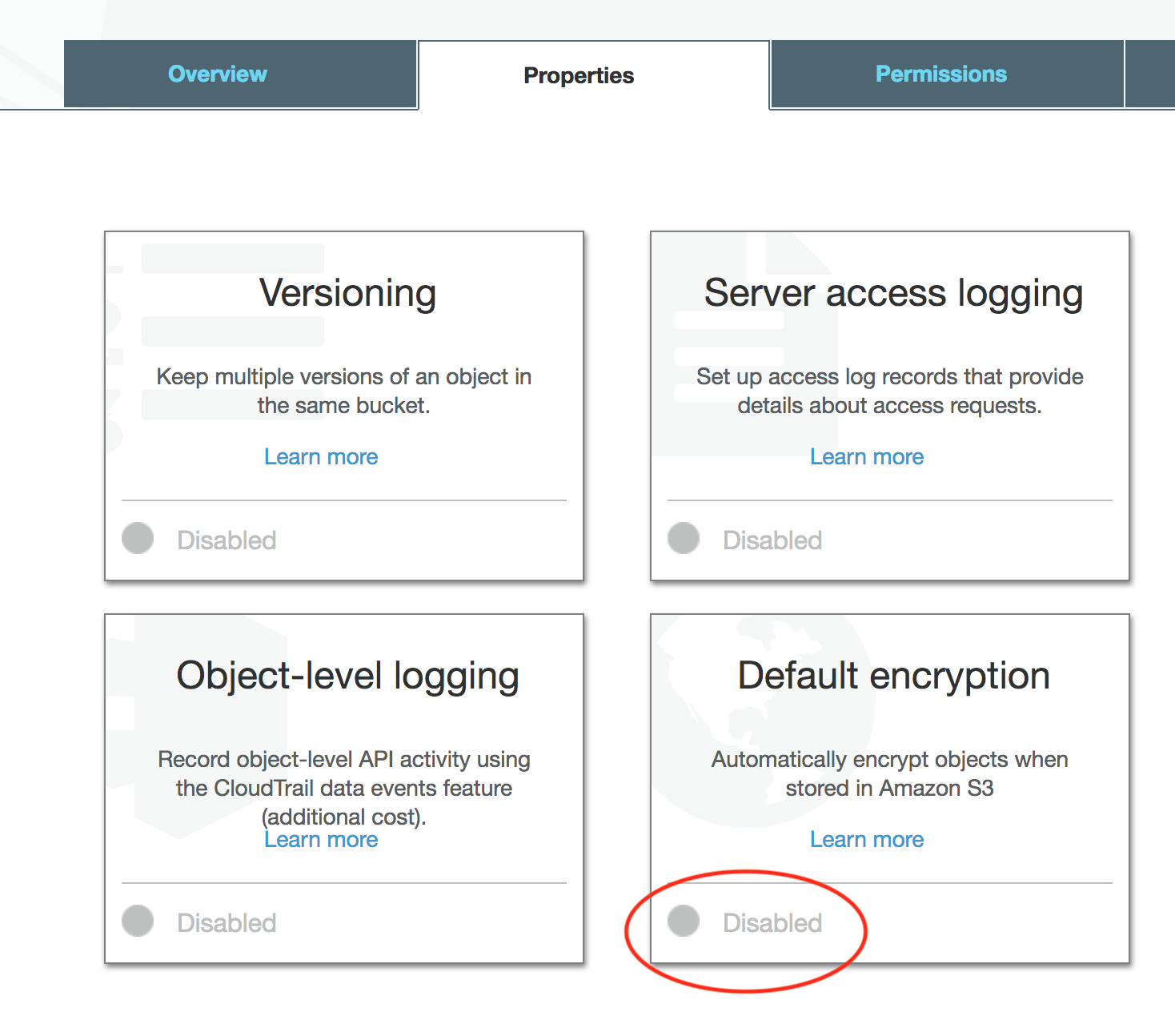Open Learn more under Versioning
The height and width of the screenshot is (1036, 1175).
[x=320, y=456]
